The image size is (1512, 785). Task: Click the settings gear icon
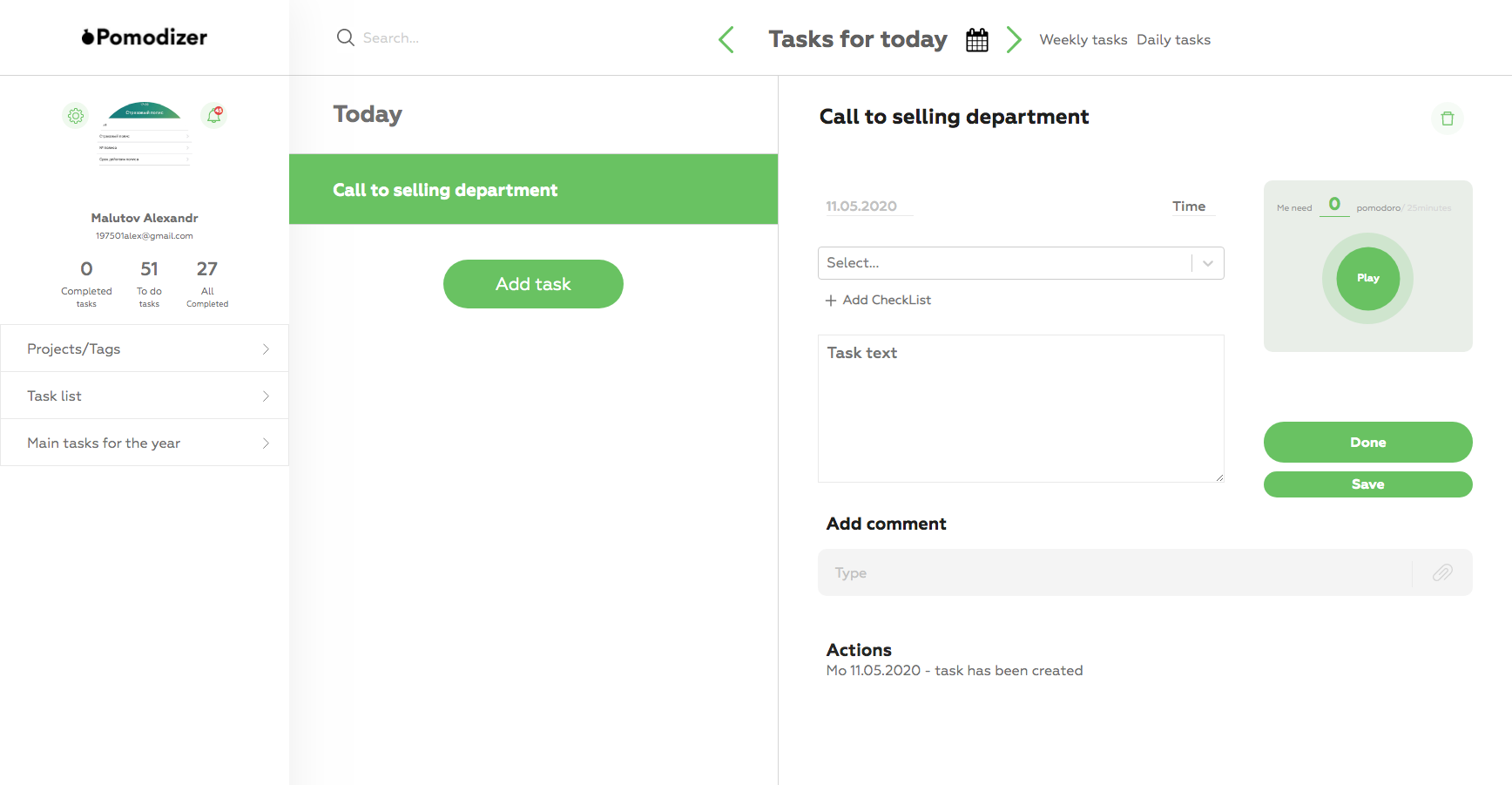point(76,115)
